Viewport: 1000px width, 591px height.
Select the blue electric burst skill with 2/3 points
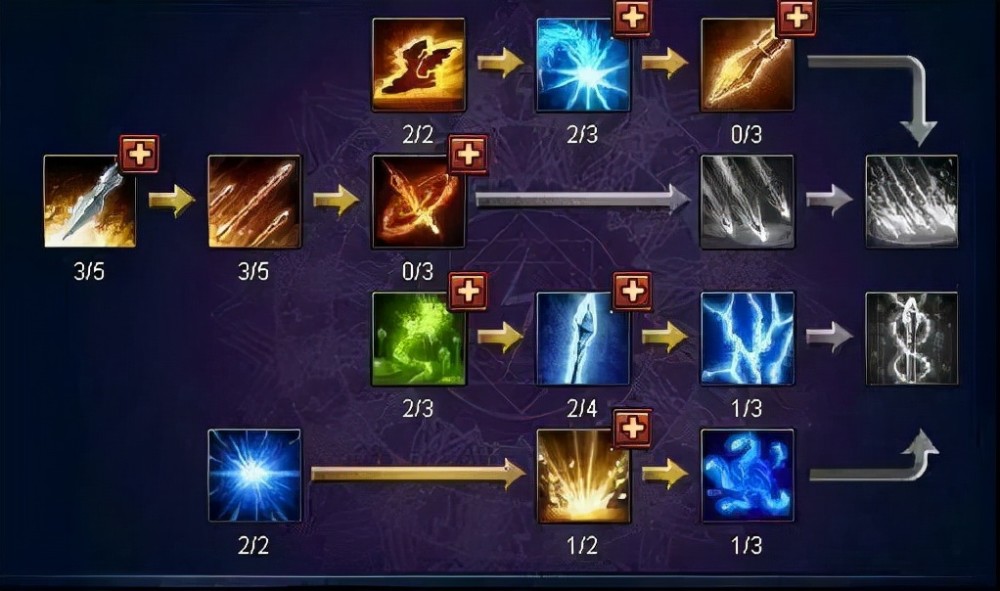click(583, 65)
